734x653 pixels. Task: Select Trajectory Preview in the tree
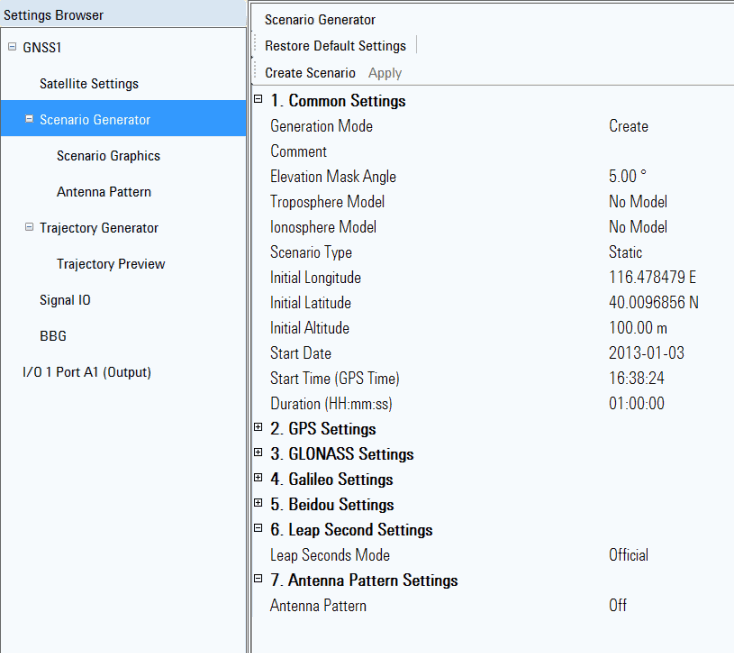pyautogui.click(x=111, y=264)
